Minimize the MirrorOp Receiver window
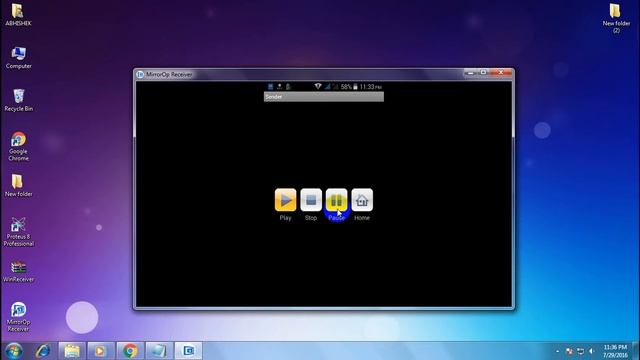640x360 pixels. click(470, 73)
